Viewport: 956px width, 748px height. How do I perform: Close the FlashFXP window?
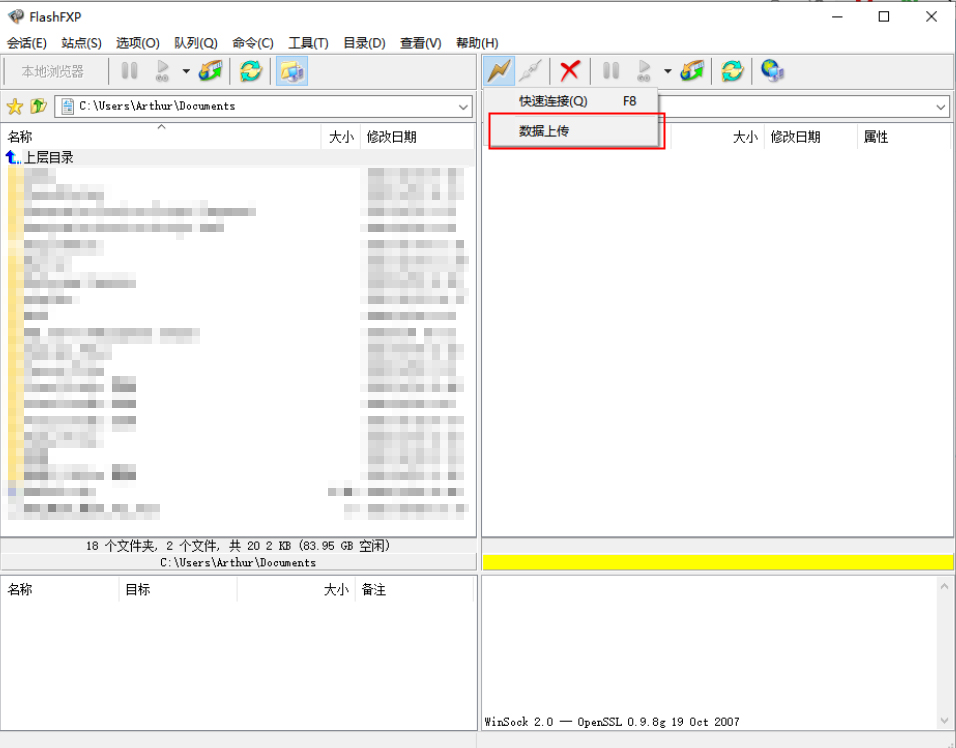931,16
